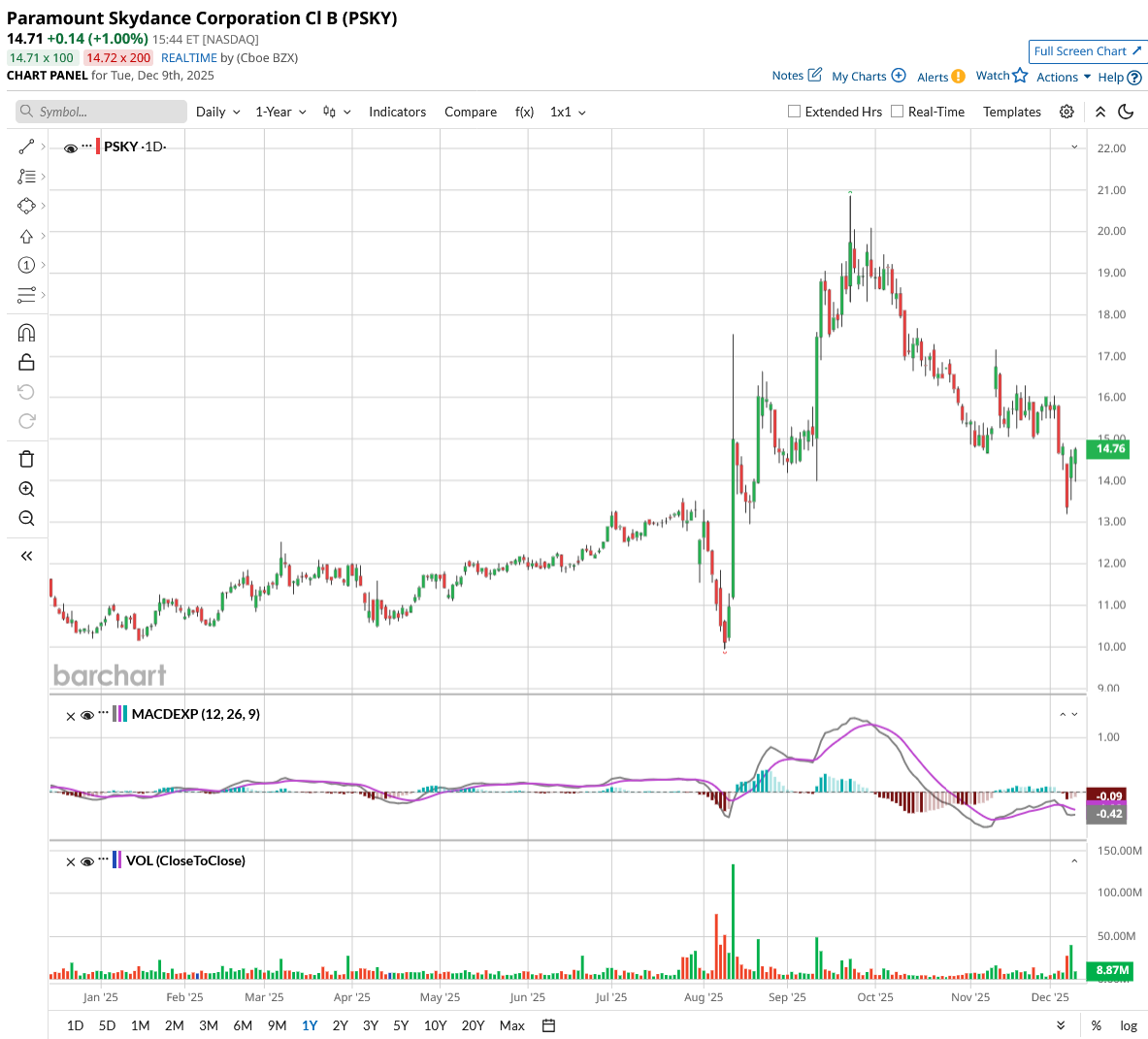This screenshot has width=1148, height=1039.
Task: Select the 10Y time range
Action: pos(435,1025)
